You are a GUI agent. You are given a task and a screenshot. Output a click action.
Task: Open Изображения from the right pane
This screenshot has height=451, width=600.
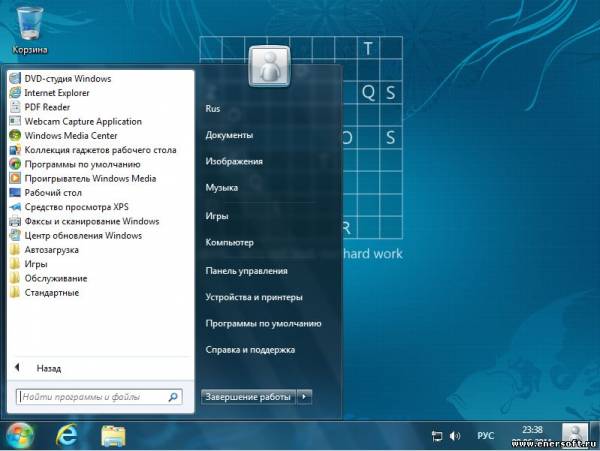coord(234,161)
